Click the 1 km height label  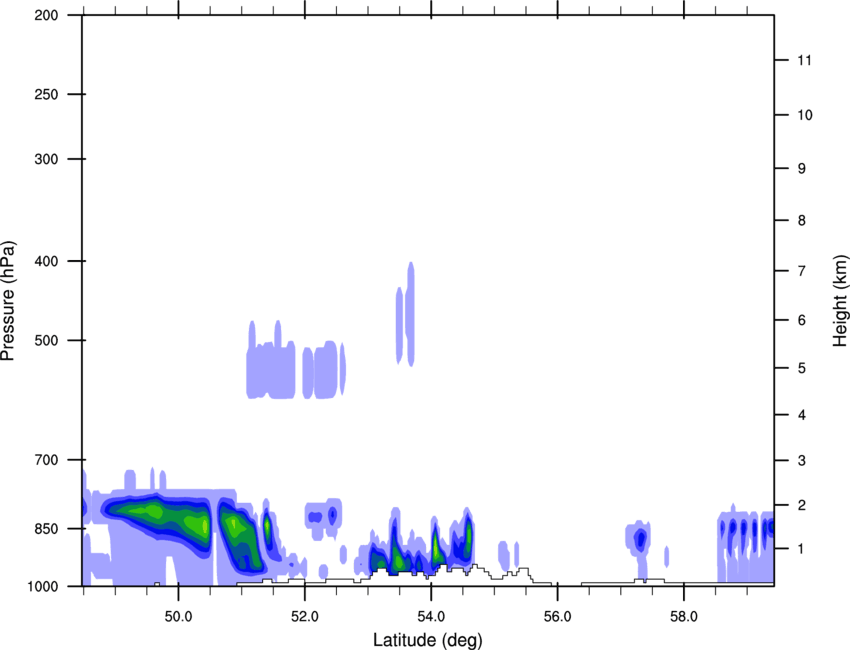802,549
